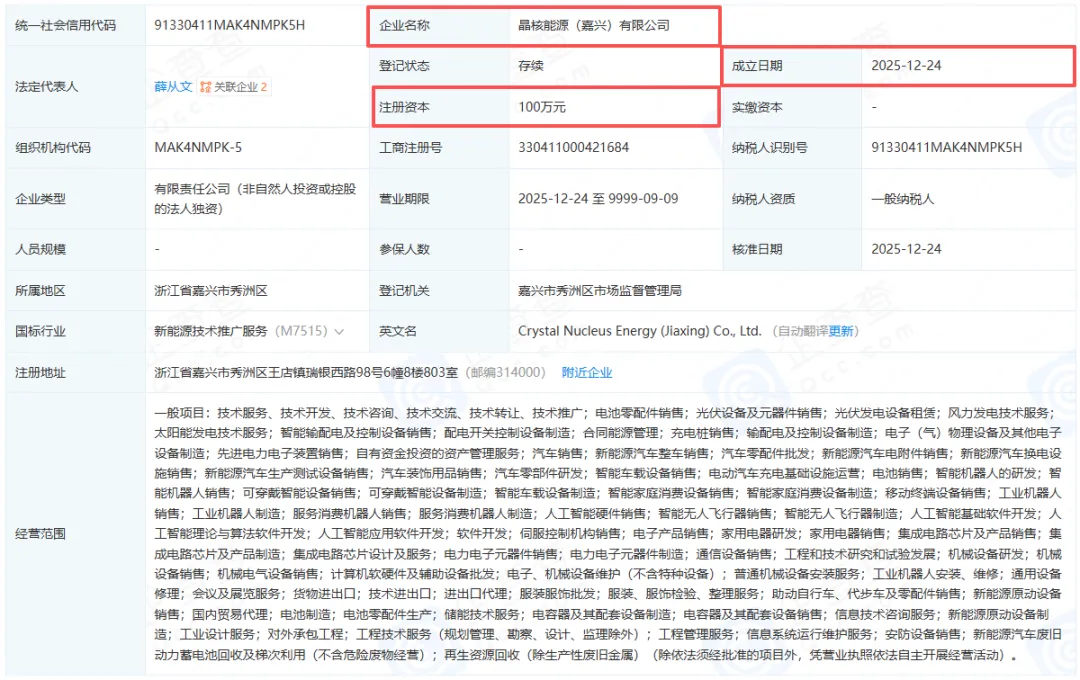The height and width of the screenshot is (680, 1080).
Task: Click the 国标行业 label
Action: (x=40, y=331)
